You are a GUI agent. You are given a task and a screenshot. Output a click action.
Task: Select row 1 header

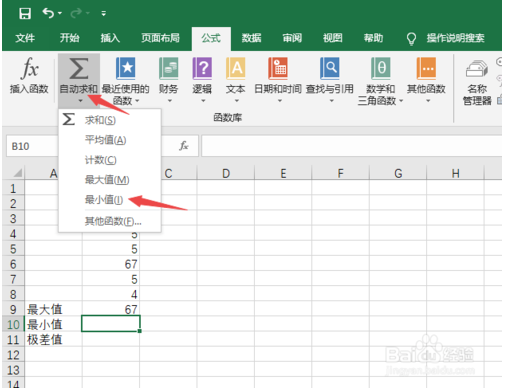point(13,189)
